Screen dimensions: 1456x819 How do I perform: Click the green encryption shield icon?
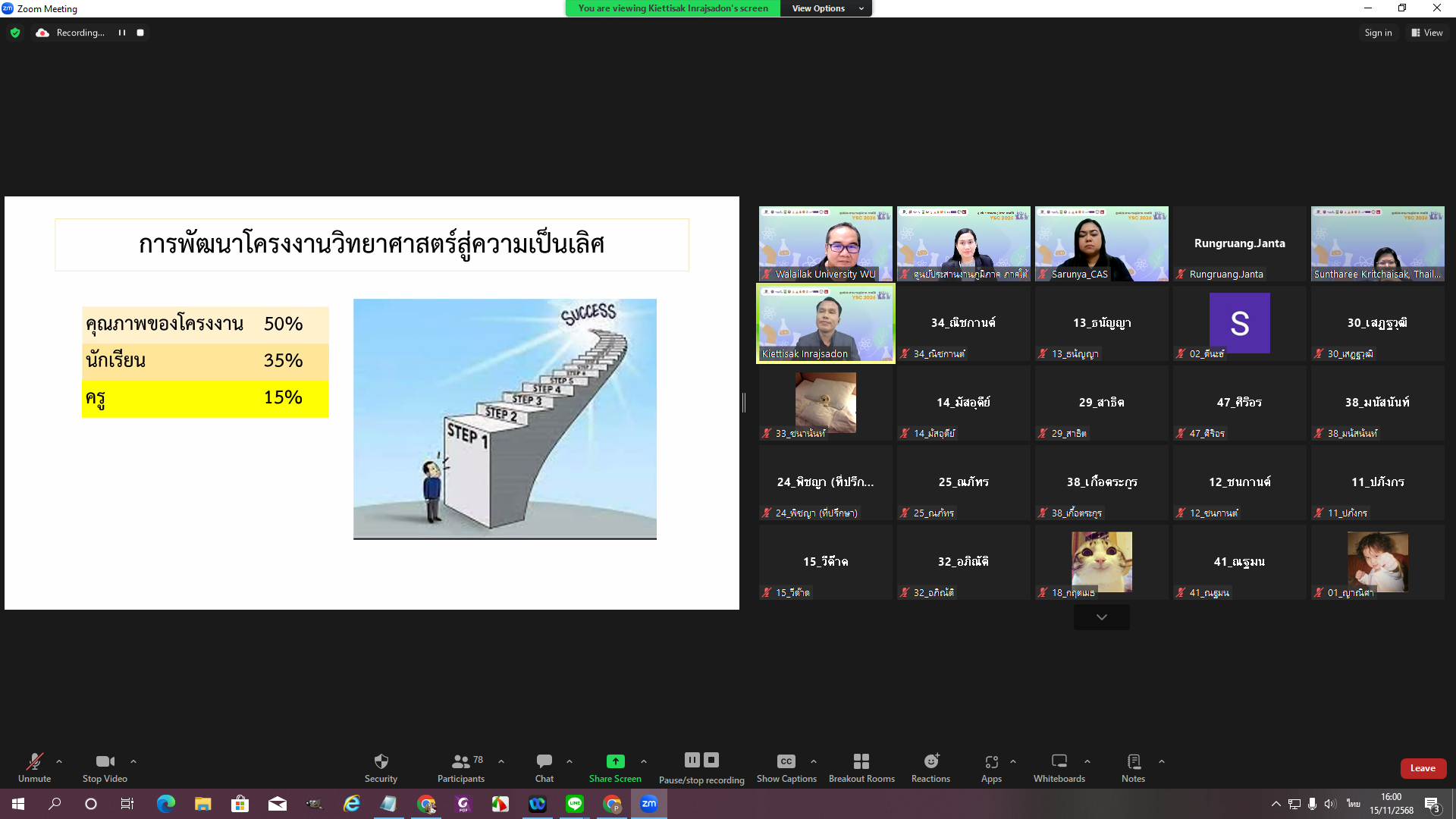pyautogui.click(x=15, y=33)
